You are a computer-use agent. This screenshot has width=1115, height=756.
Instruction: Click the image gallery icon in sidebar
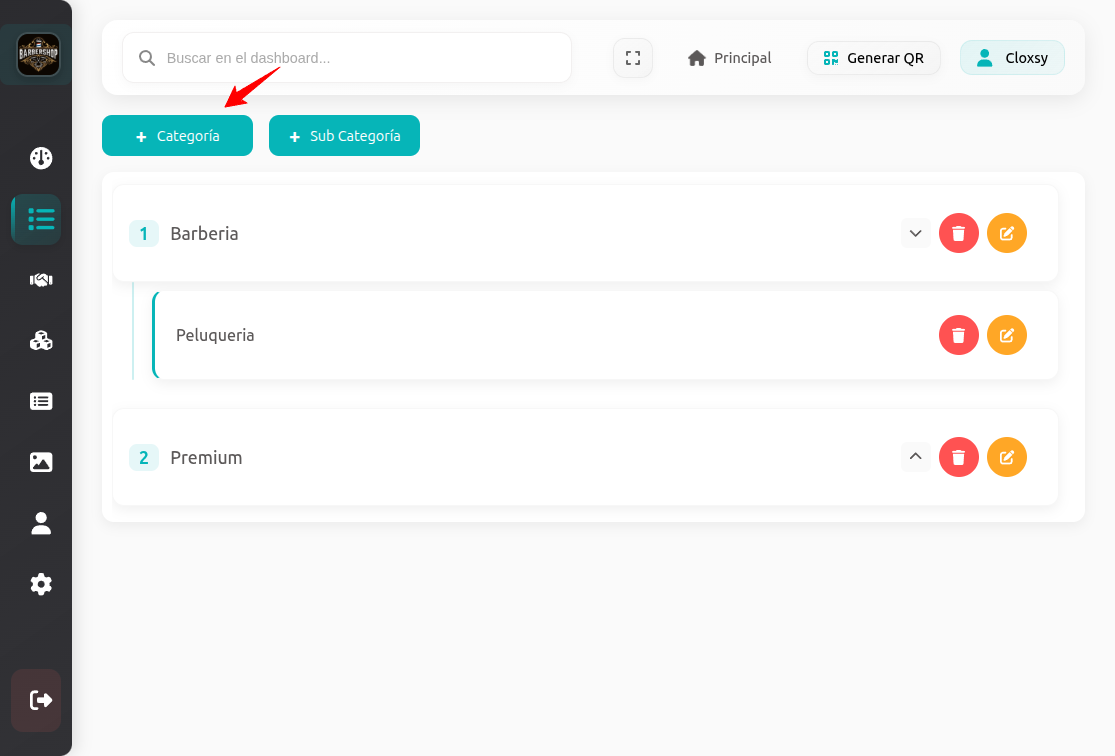[41, 462]
